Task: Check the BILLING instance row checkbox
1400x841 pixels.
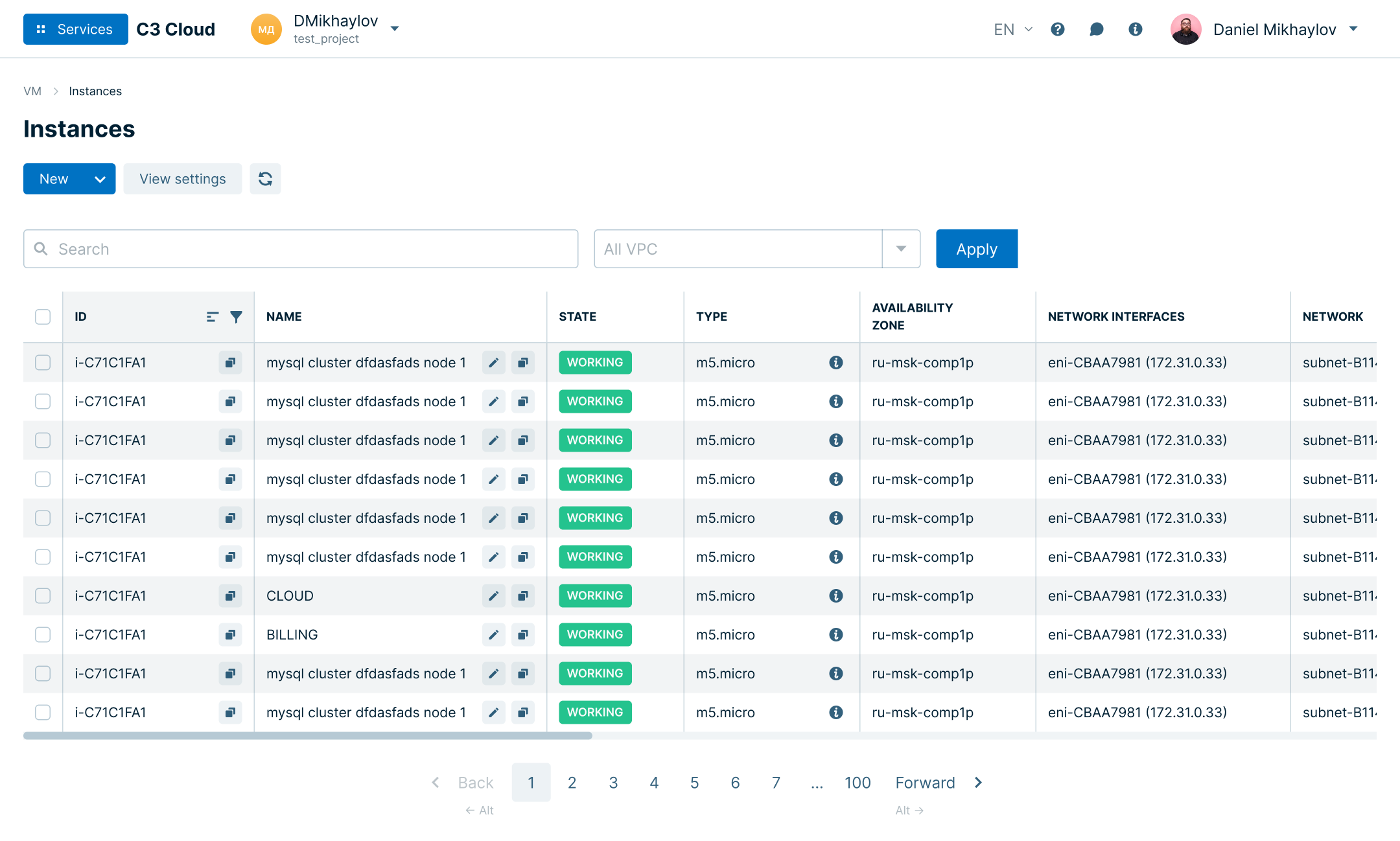Action: point(43,635)
